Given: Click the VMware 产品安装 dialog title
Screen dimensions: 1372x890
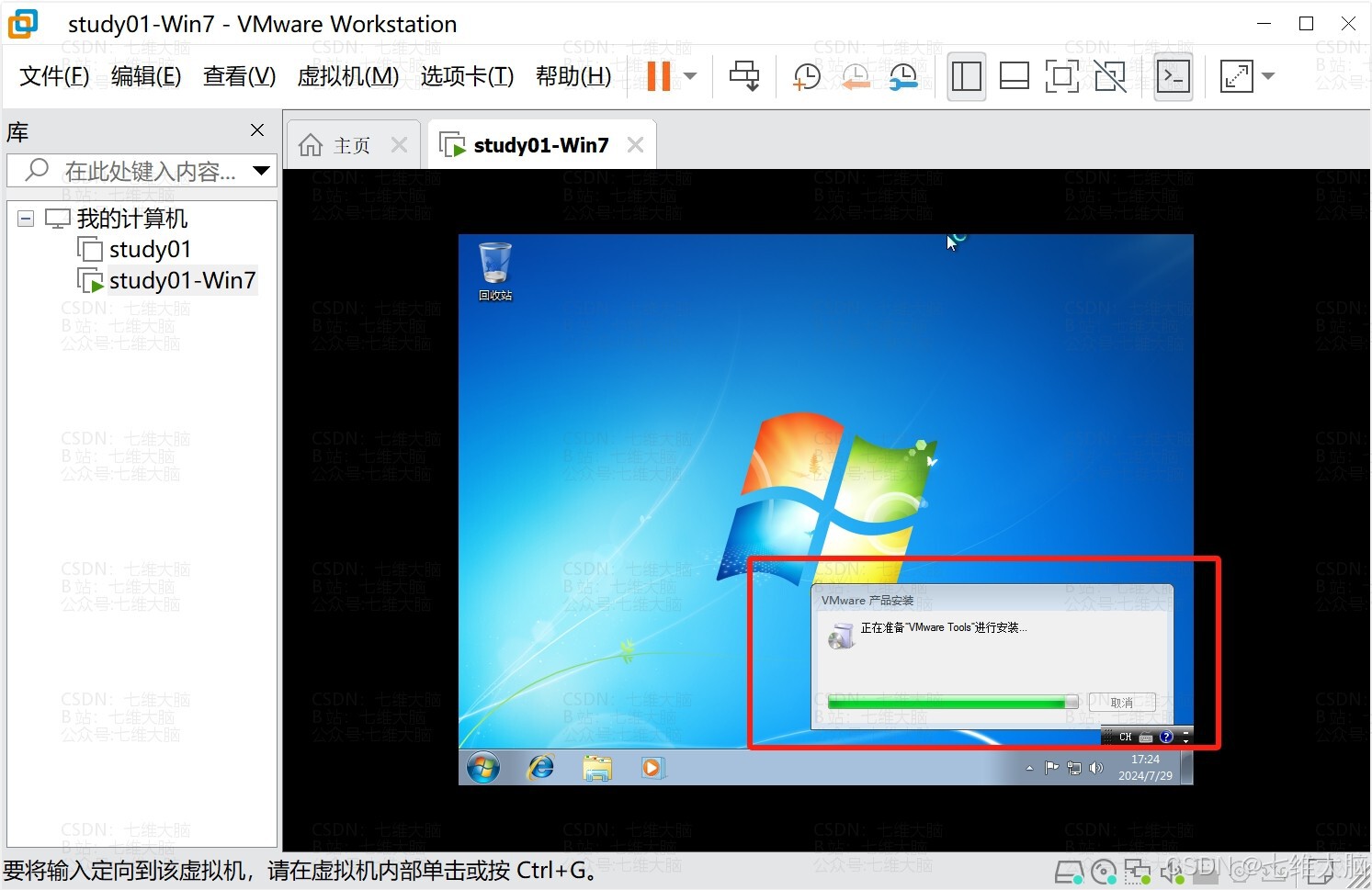Looking at the screenshot, I should point(867,601).
